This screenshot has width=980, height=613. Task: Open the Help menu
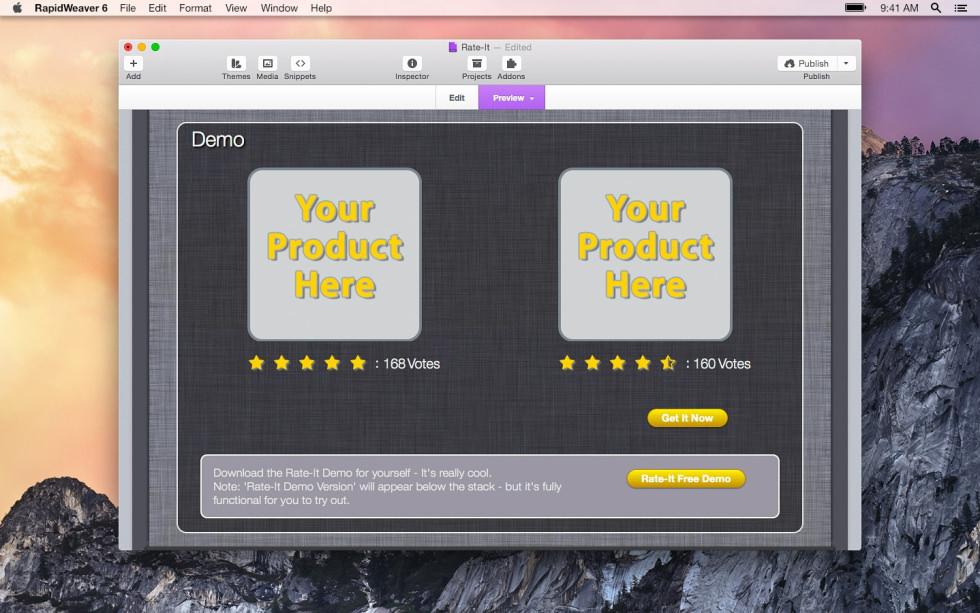click(321, 8)
